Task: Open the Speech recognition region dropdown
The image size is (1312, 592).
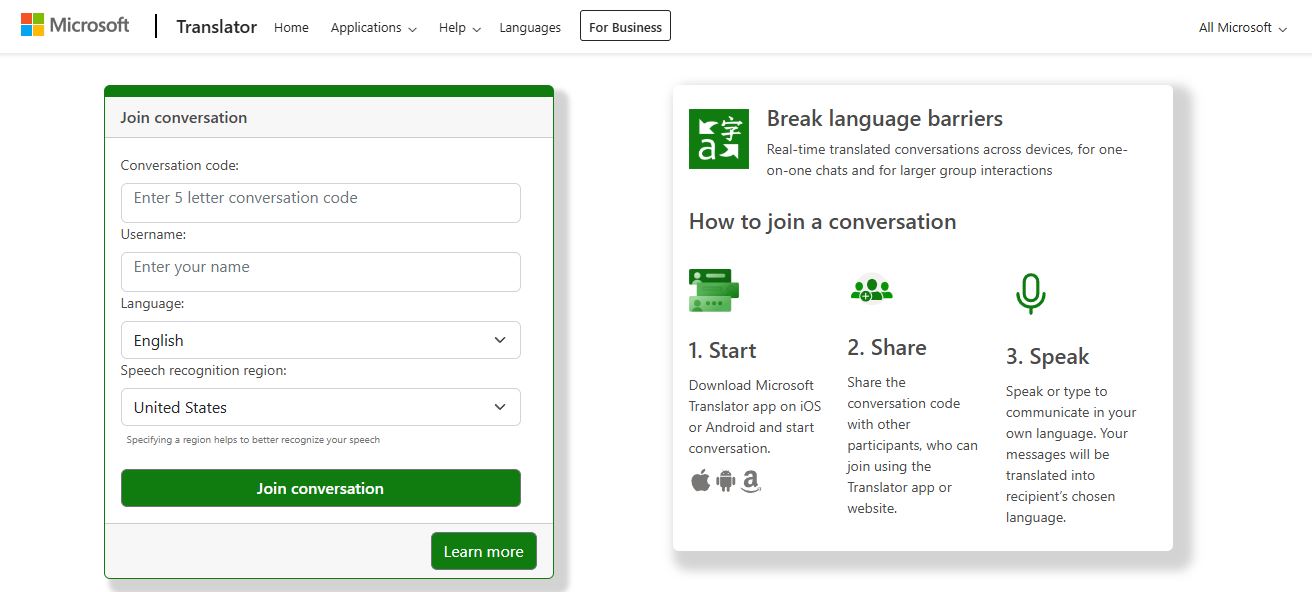Action: coord(320,407)
